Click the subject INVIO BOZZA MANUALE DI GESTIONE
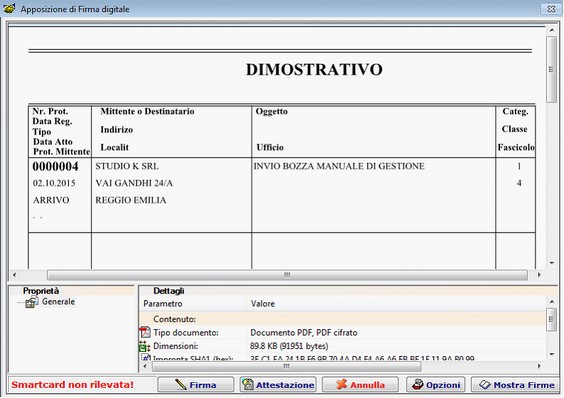The width and height of the screenshot is (564, 398). point(339,166)
